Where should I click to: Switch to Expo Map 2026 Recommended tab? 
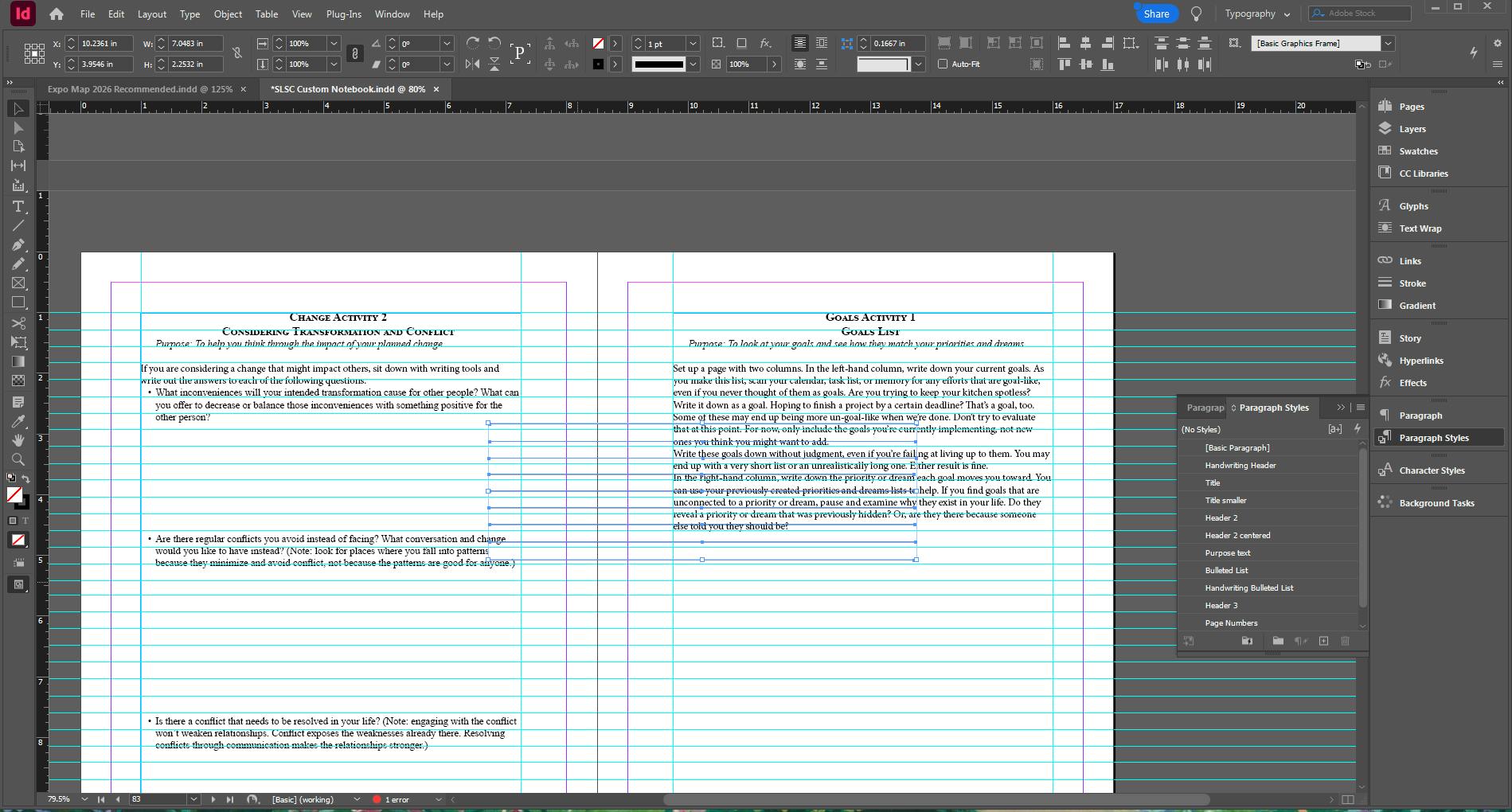pyautogui.click(x=139, y=89)
